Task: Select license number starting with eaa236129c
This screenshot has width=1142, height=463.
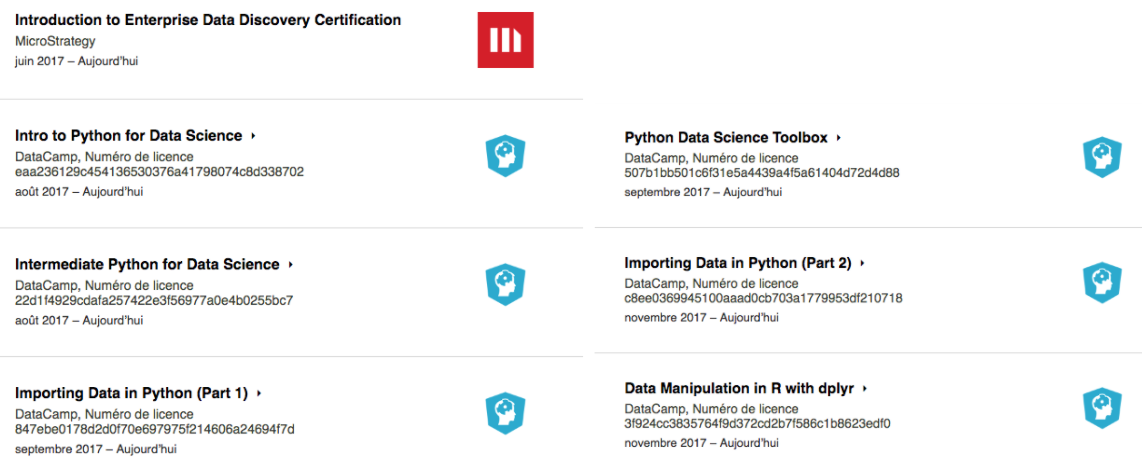Action: coord(160,173)
